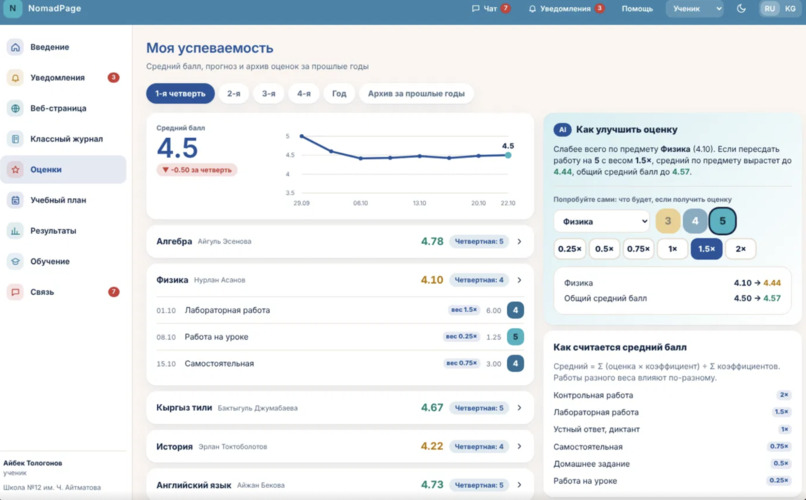Click the Веб-страница globe icon
The image size is (806, 500).
pos(15,108)
